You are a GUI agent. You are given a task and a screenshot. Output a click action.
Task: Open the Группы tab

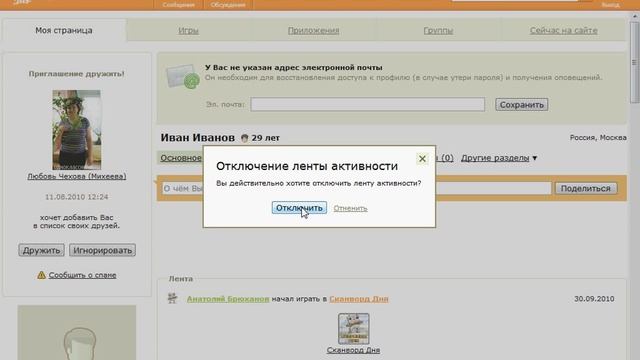(x=438, y=30)
